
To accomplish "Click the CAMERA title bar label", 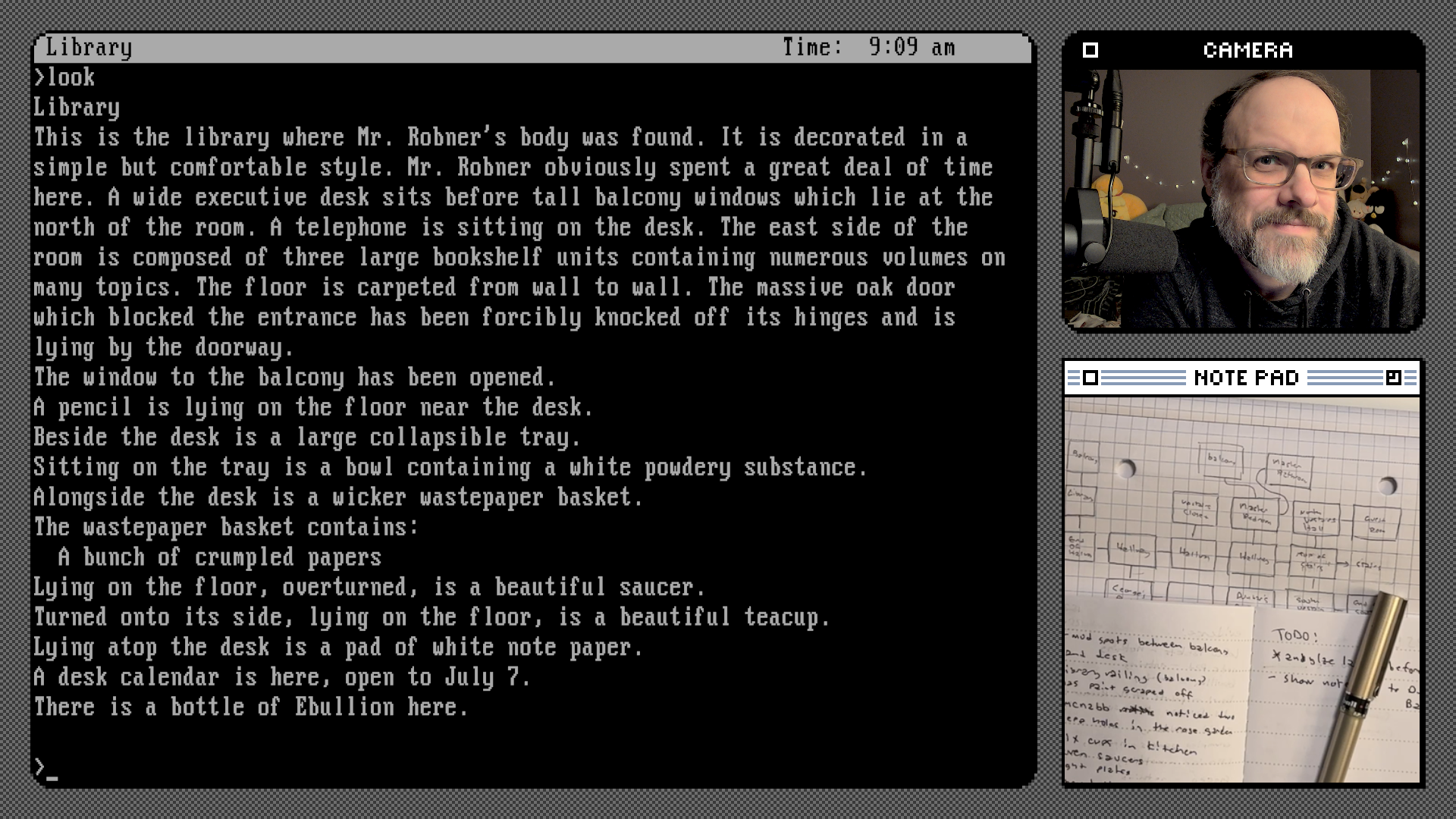I will coord(1247,50).
